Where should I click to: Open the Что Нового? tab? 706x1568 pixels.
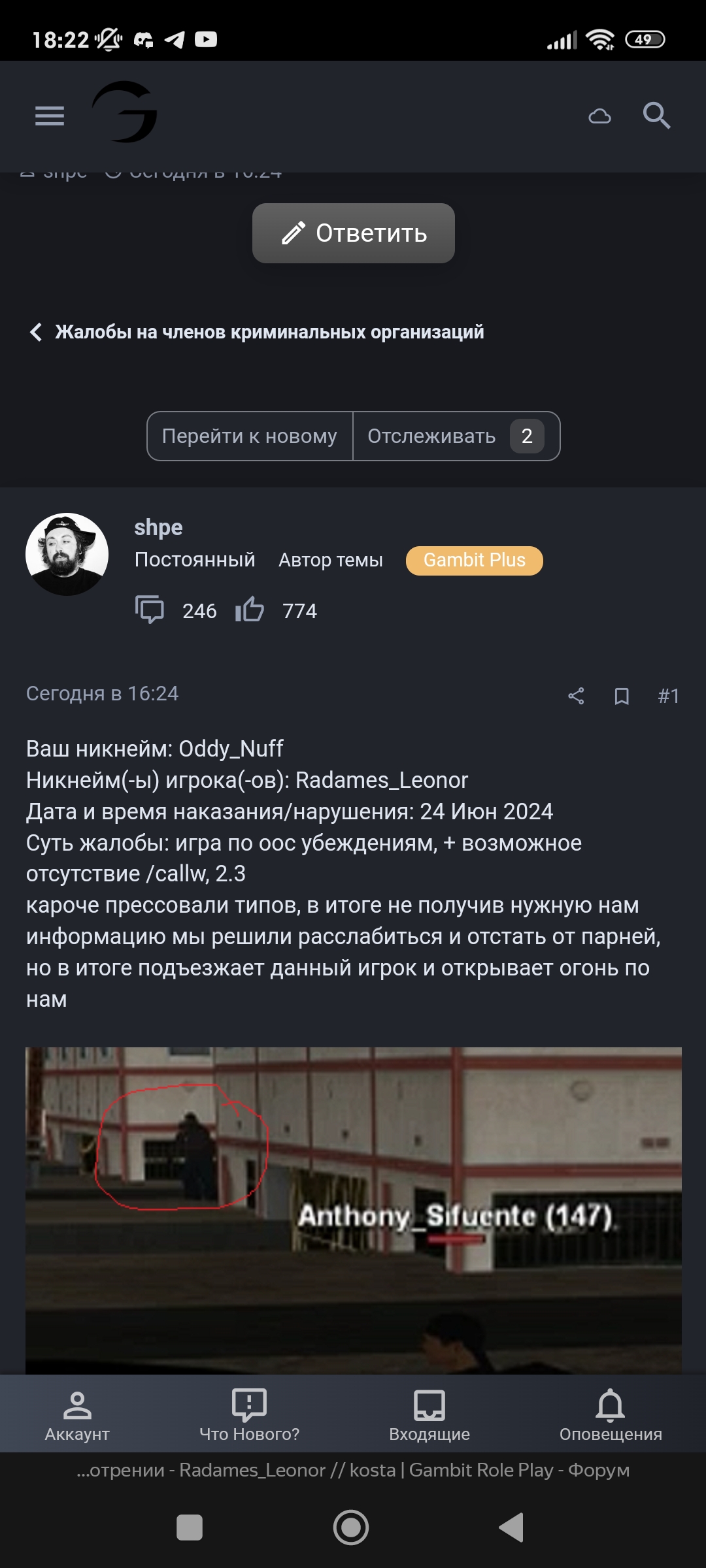(x=249, y=1415)
